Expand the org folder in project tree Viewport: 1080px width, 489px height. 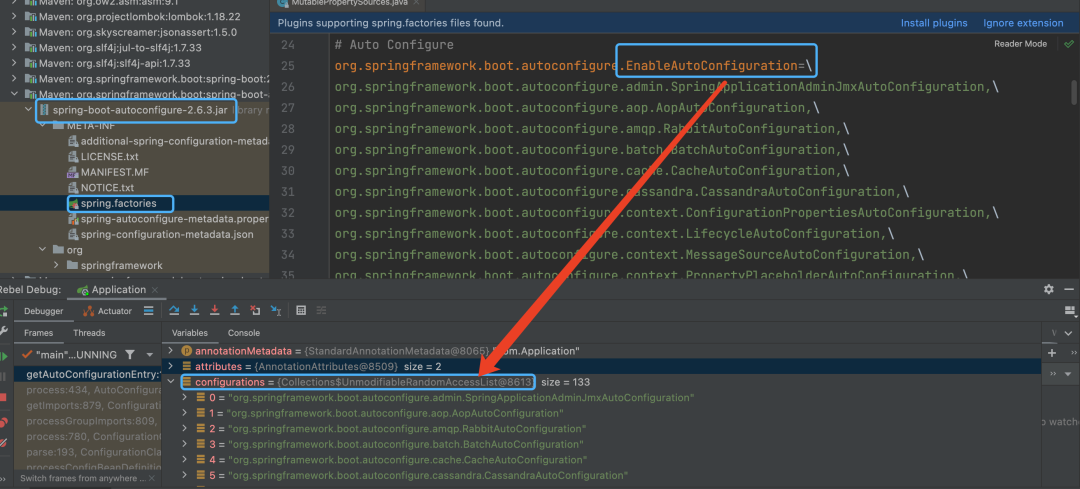coord(43,250)
